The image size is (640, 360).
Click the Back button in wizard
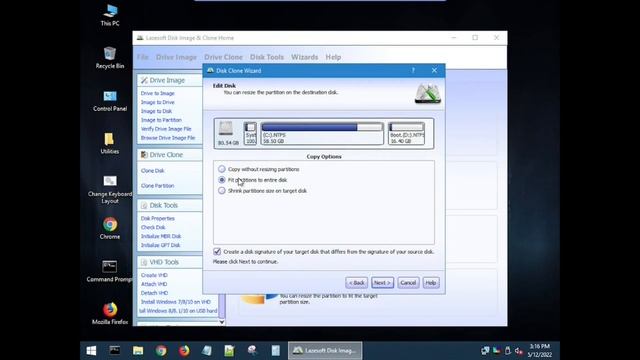tap(356, 282)
